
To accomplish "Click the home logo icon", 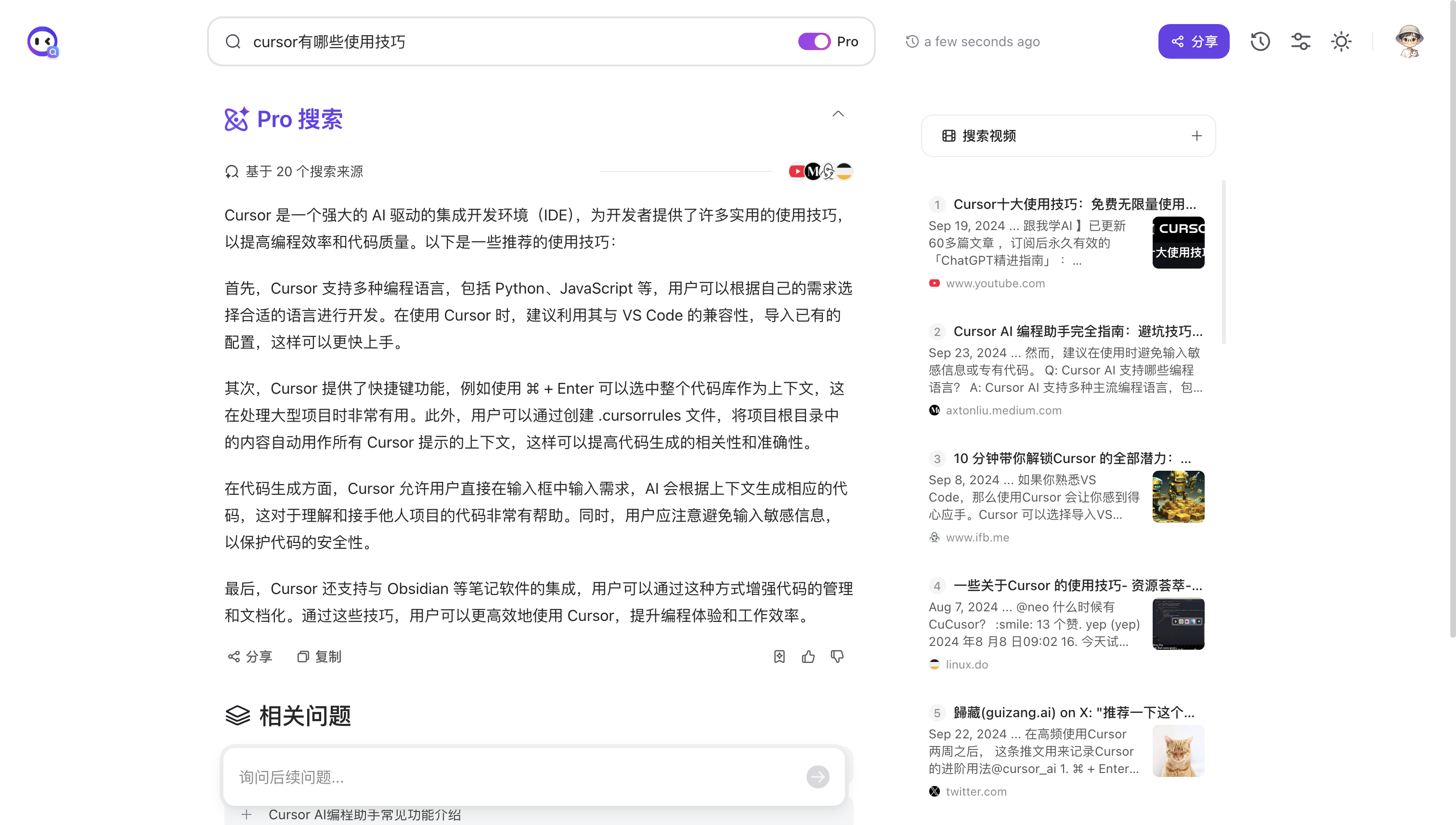I will click(42, 41).
